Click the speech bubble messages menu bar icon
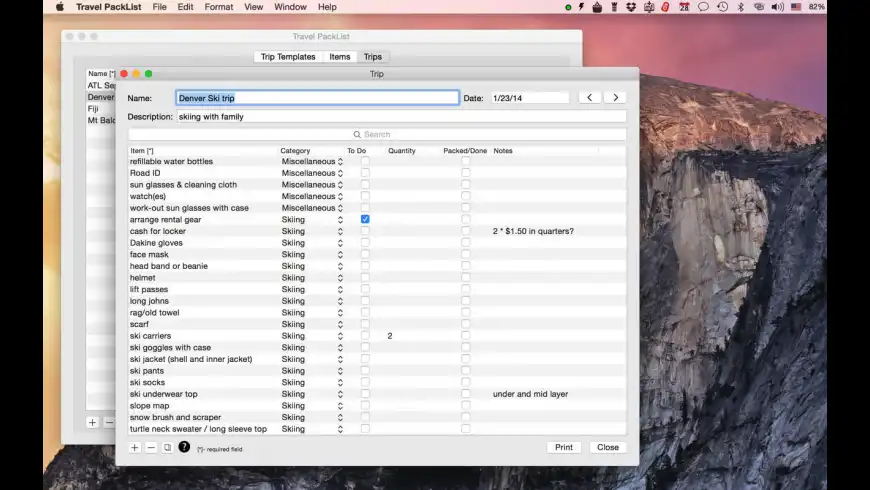The image size is (870, 490). (703, 7)
